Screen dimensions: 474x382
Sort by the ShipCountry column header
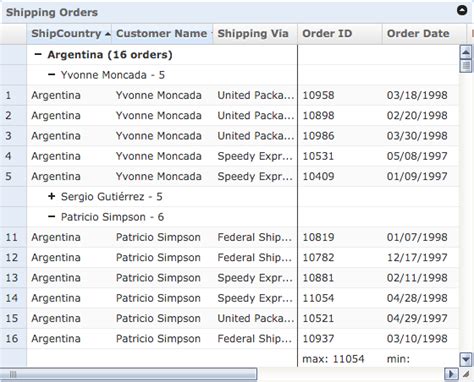click(x=69, y=34)
